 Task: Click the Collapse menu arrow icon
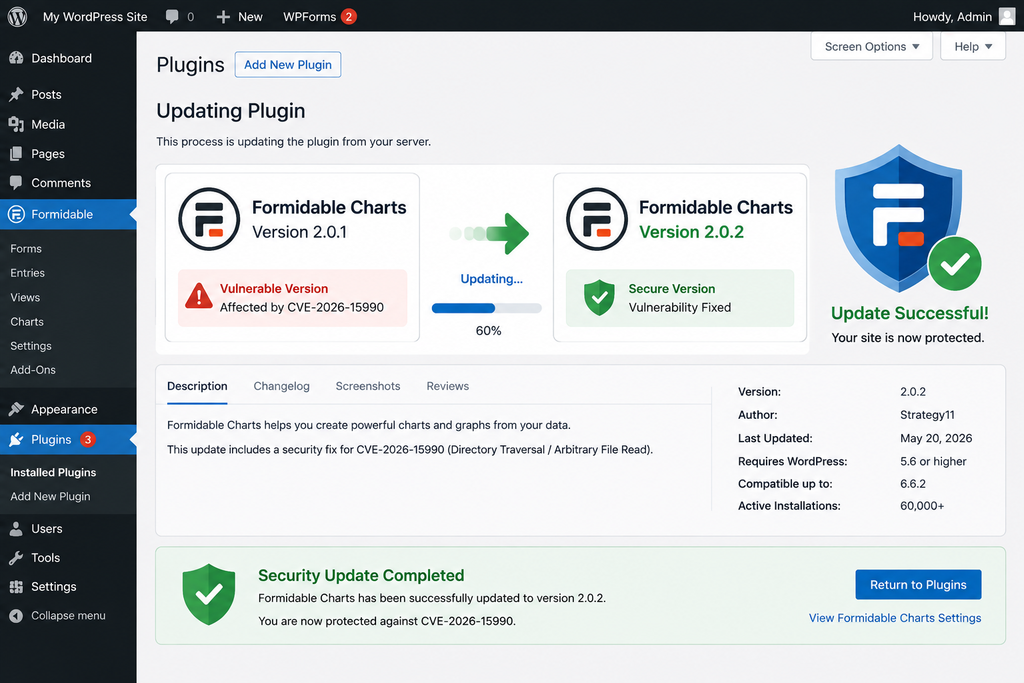[16, 616]
